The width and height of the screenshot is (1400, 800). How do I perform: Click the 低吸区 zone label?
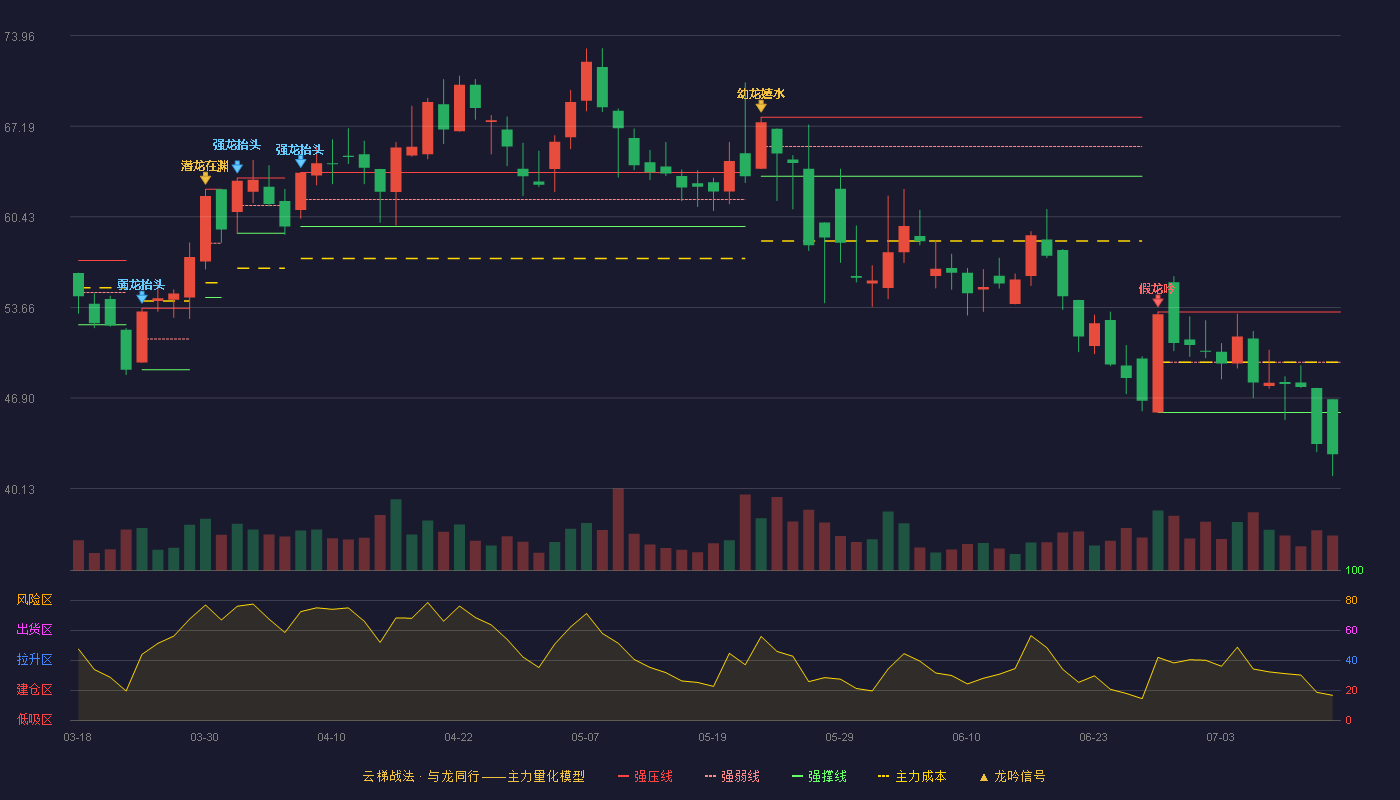coord(34,719)
